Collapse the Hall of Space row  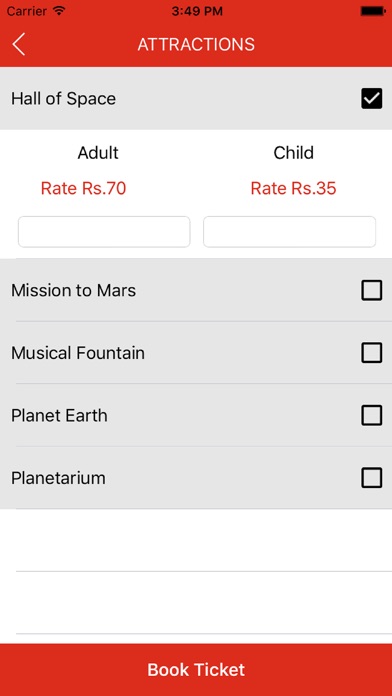point(196,99)
